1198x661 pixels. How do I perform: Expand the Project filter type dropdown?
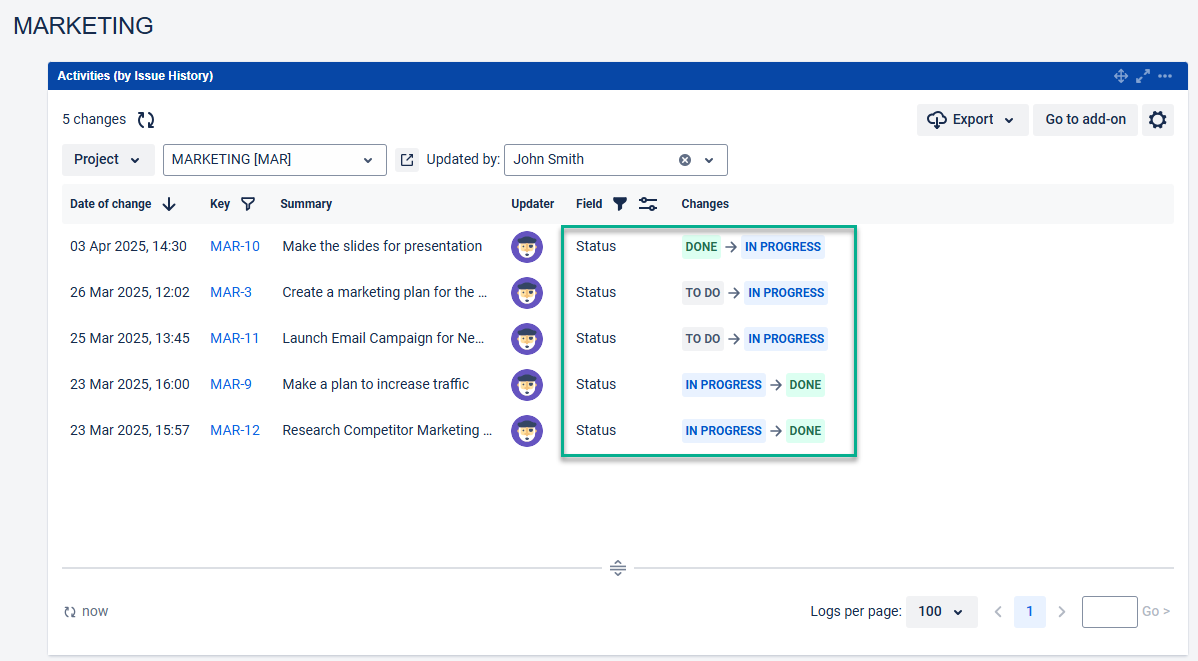click(108, 160)
